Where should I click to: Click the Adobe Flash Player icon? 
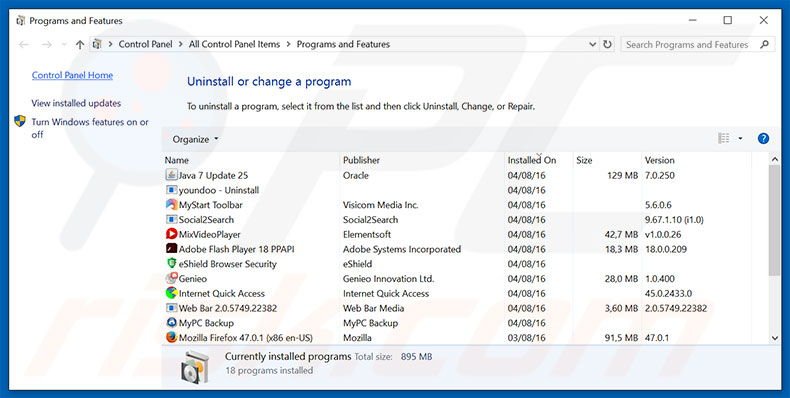point(171,249)
